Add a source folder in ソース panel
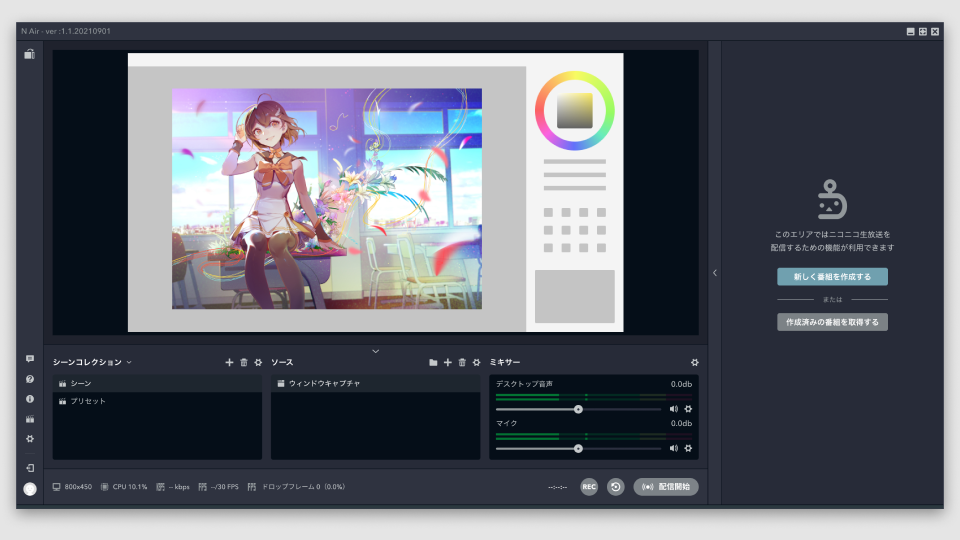The width and height of the screenshot is (960, 540). tap(433, 362)
